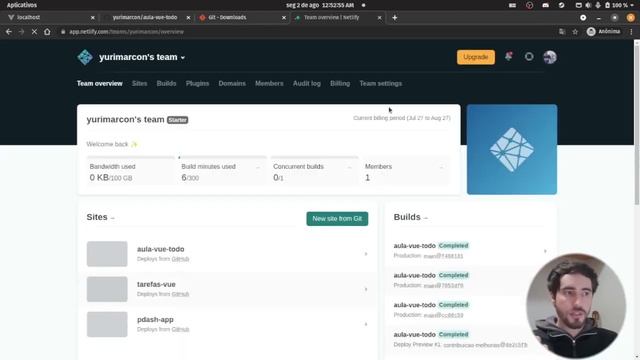Open the battery indicator in top bar

[x=617, y=5]
